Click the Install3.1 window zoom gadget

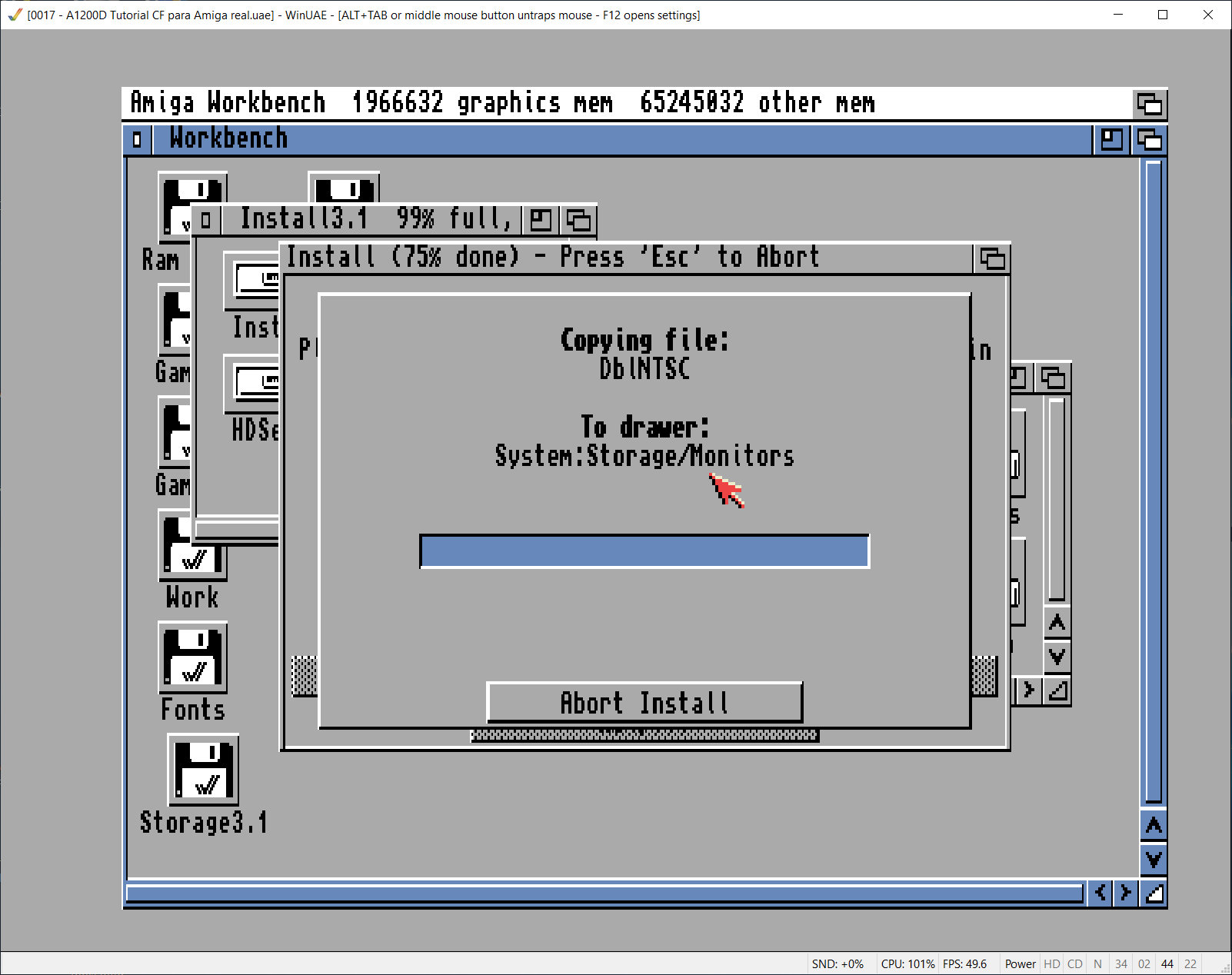(541, 220)
